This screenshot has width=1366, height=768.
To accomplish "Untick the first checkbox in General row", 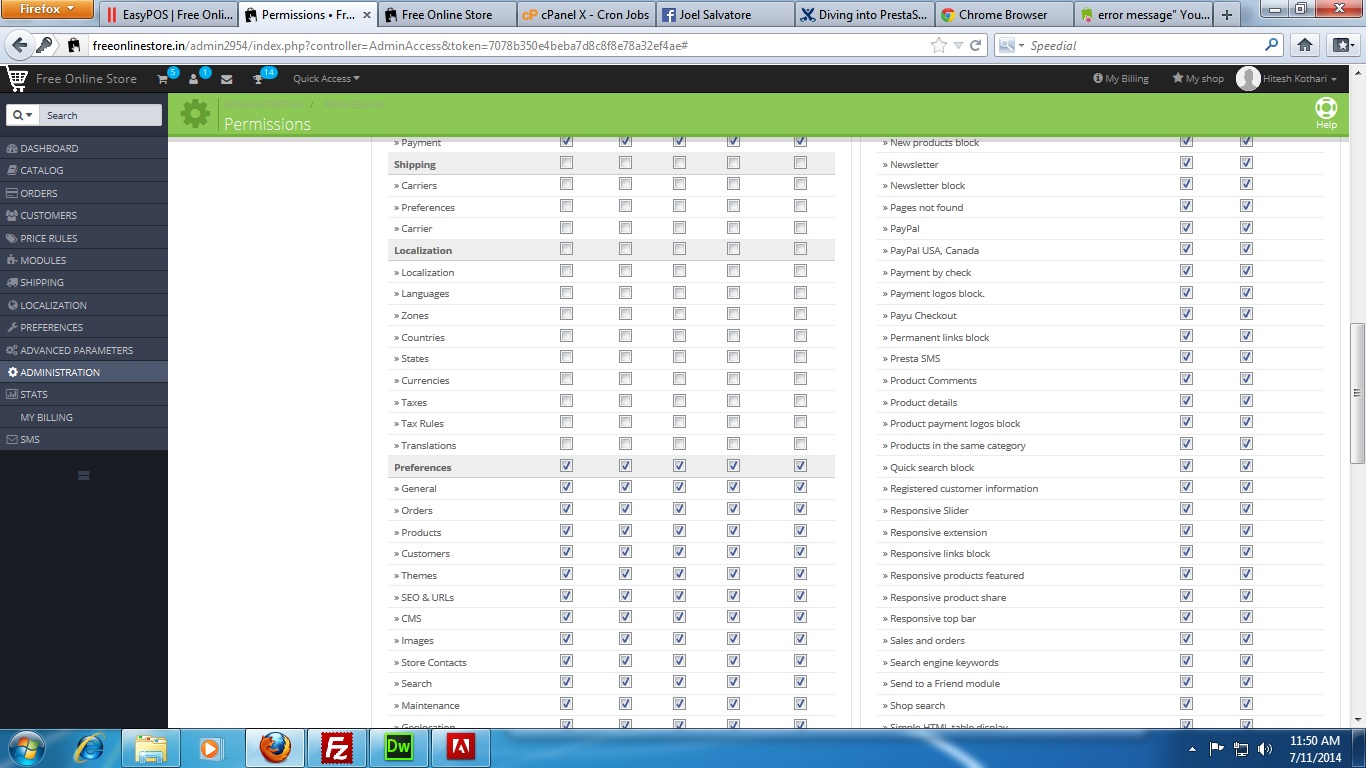I will coord(567,487).
